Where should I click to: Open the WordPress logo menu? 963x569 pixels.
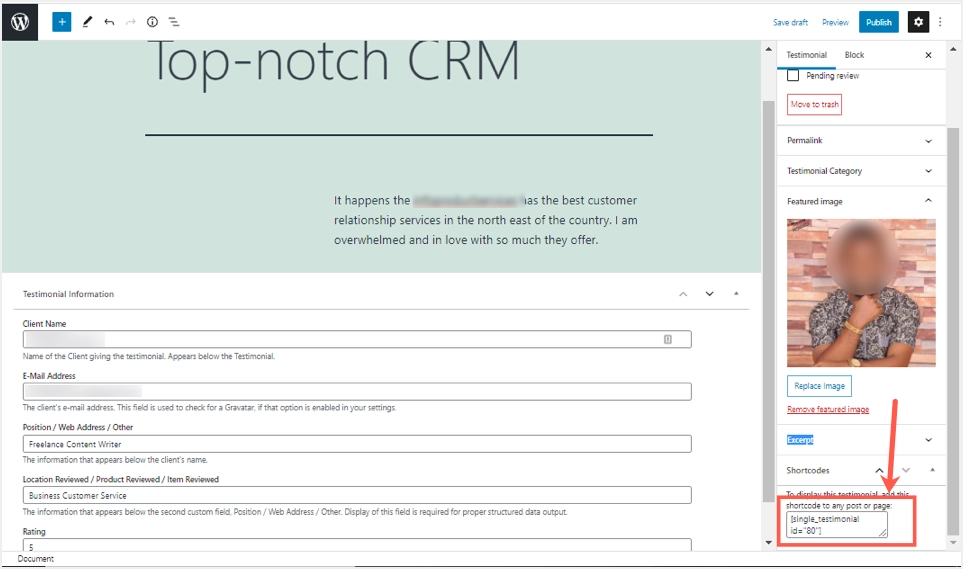20,22
